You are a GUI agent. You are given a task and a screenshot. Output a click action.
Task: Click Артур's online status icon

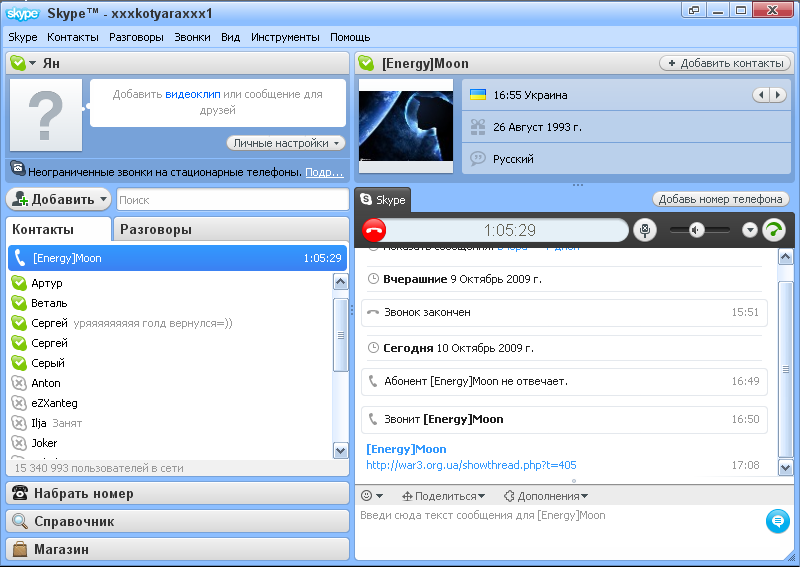tap(19, 283)
